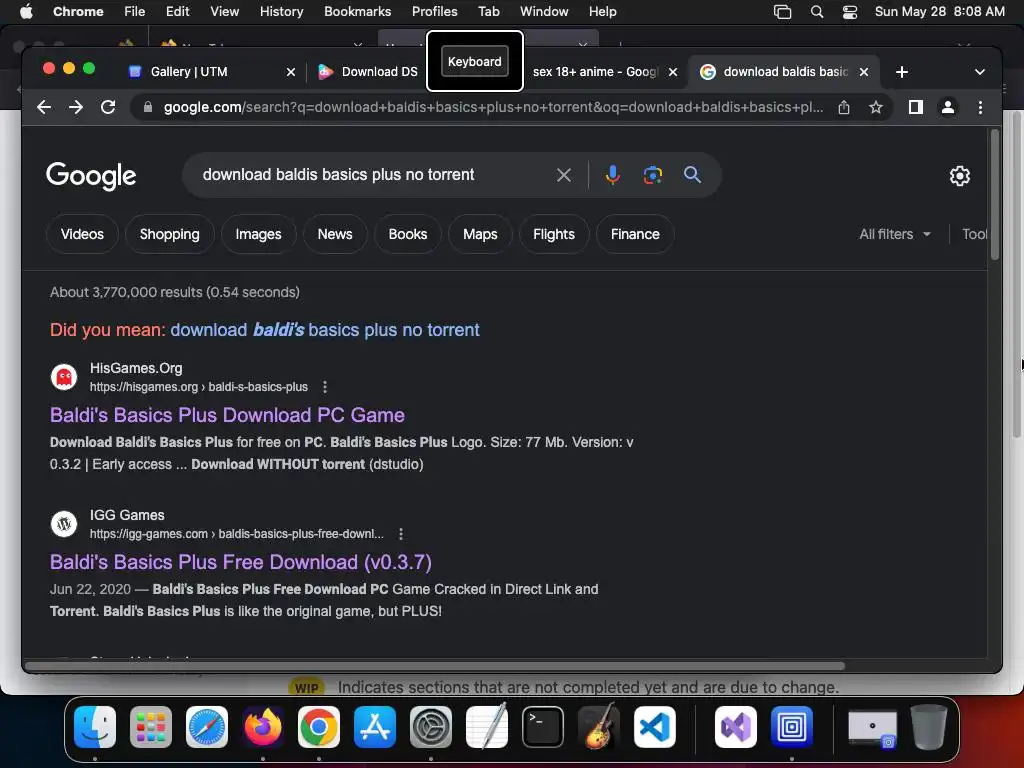Image resolution: width=1024 pixels, height=768 pixels.
Task: Filter results by Flights
Action: pyautogui.click(x=554, y=234)
